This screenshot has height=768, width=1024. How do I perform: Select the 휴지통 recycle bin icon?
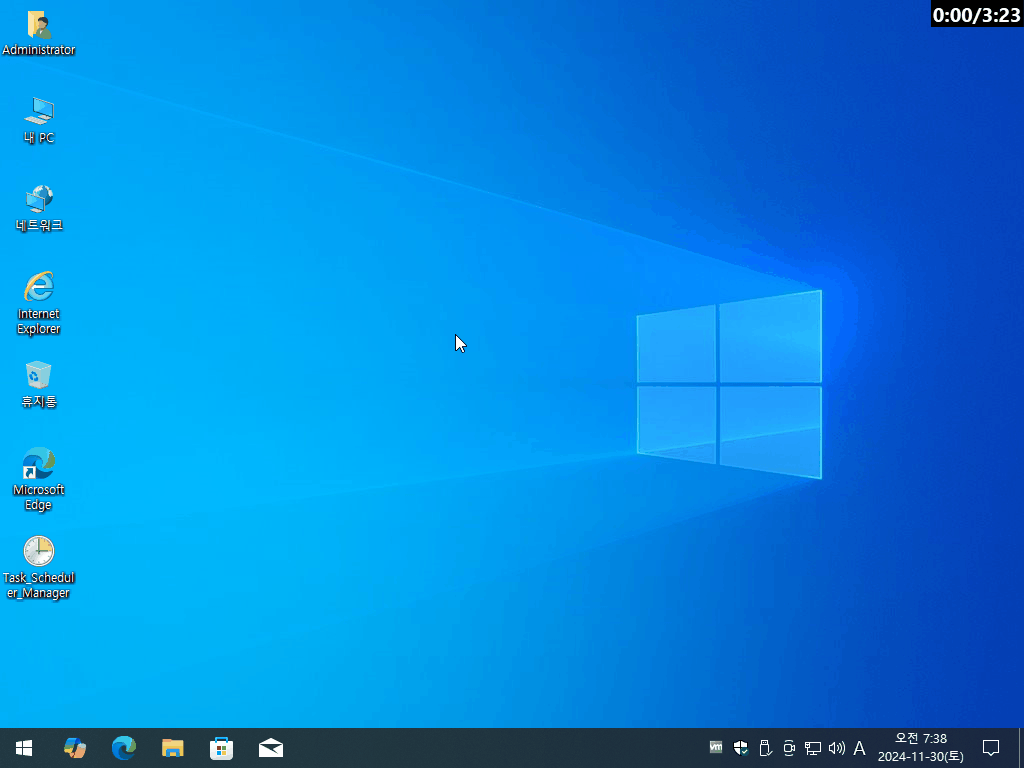click(x=39, y=385)
